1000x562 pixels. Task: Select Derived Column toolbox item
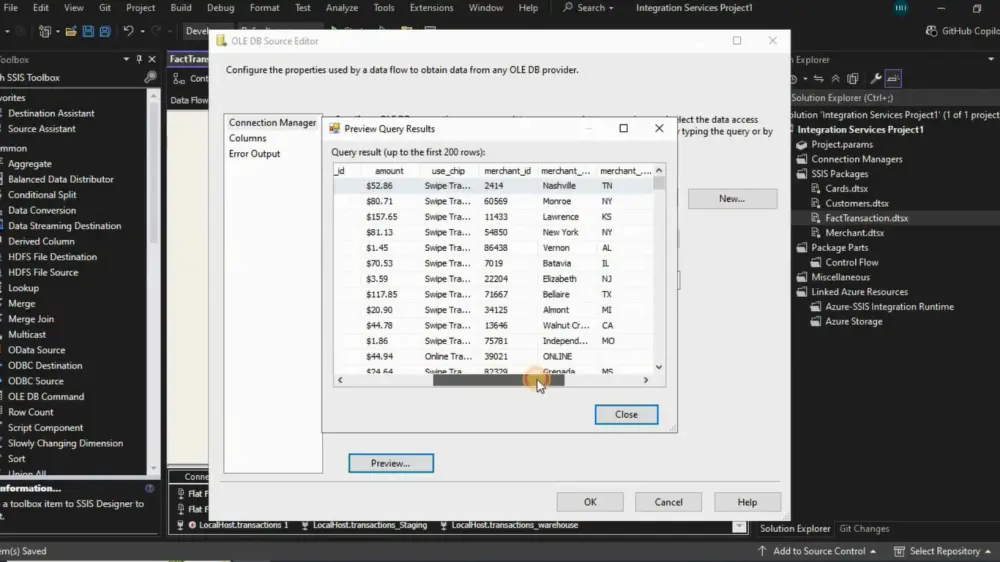(x=41, y=241)
